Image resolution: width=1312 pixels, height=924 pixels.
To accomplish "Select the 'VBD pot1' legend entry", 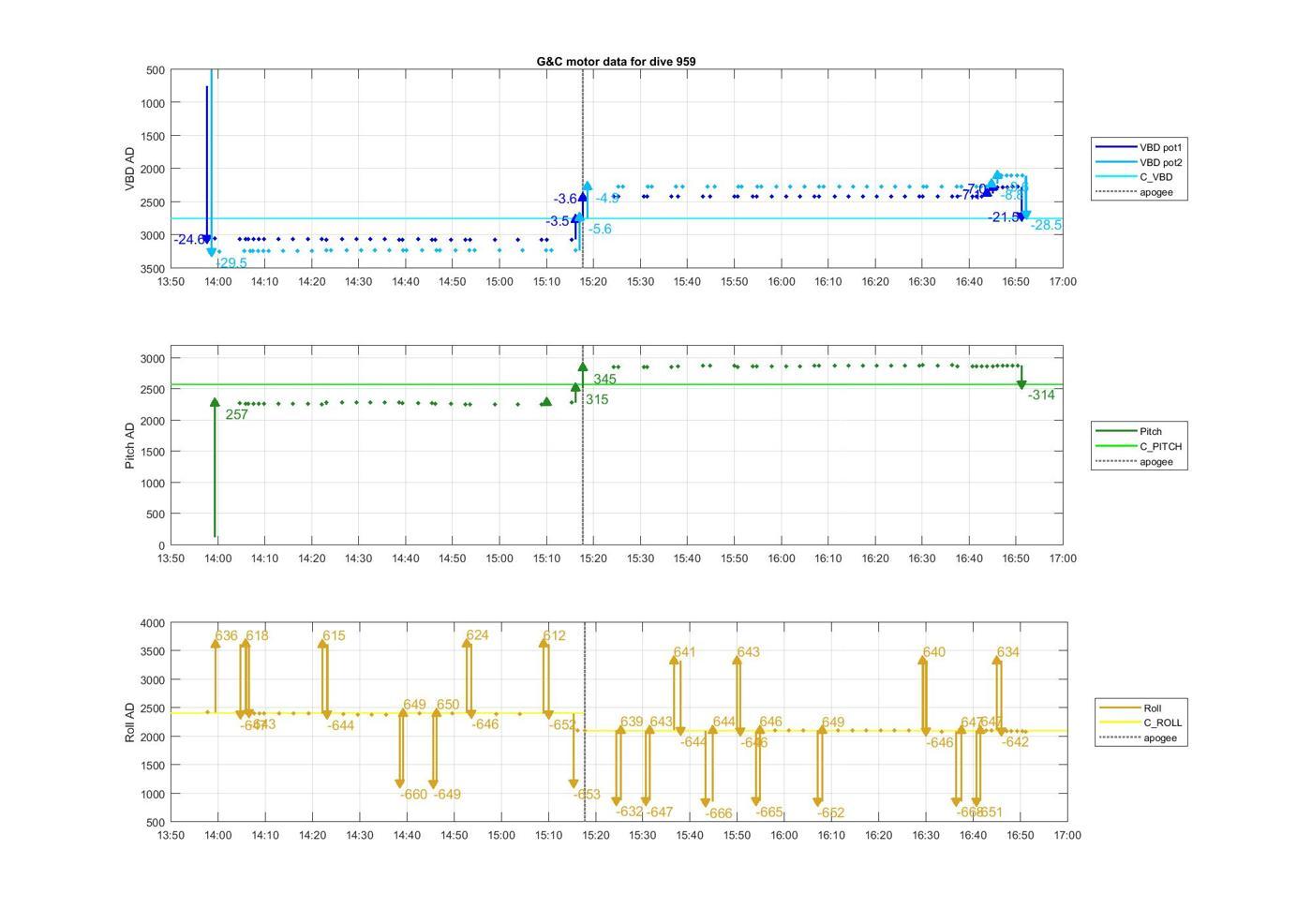I will [1140, 147].
